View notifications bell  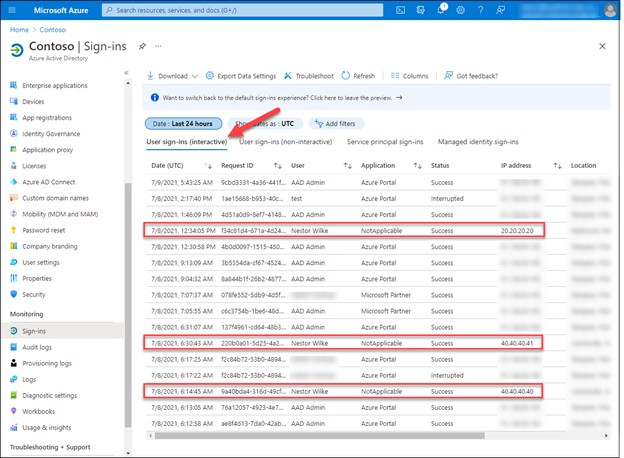coord(441,10)
